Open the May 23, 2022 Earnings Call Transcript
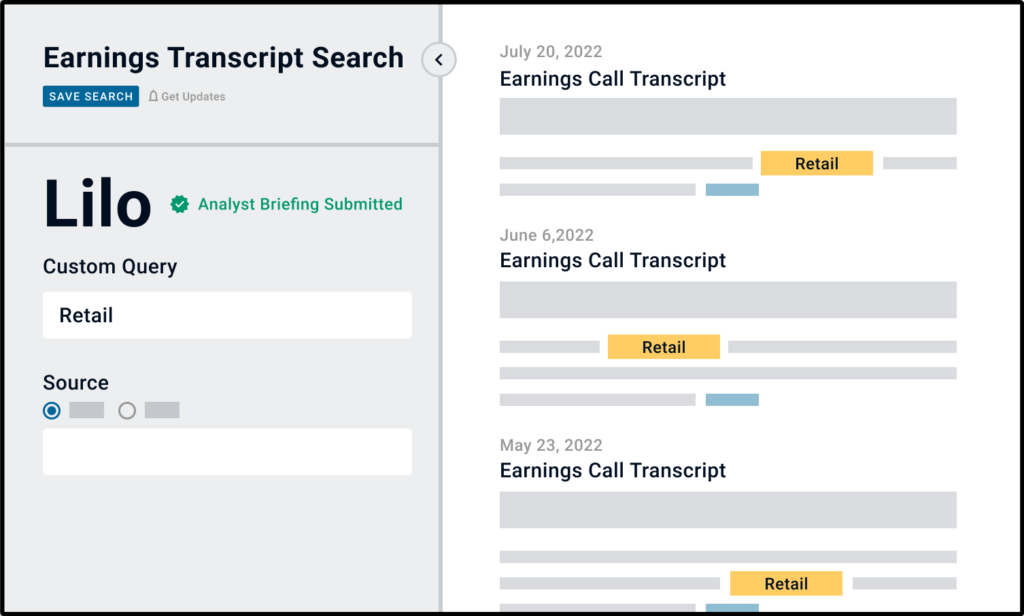The image size is (1024, 616). (x=613, y=471)
